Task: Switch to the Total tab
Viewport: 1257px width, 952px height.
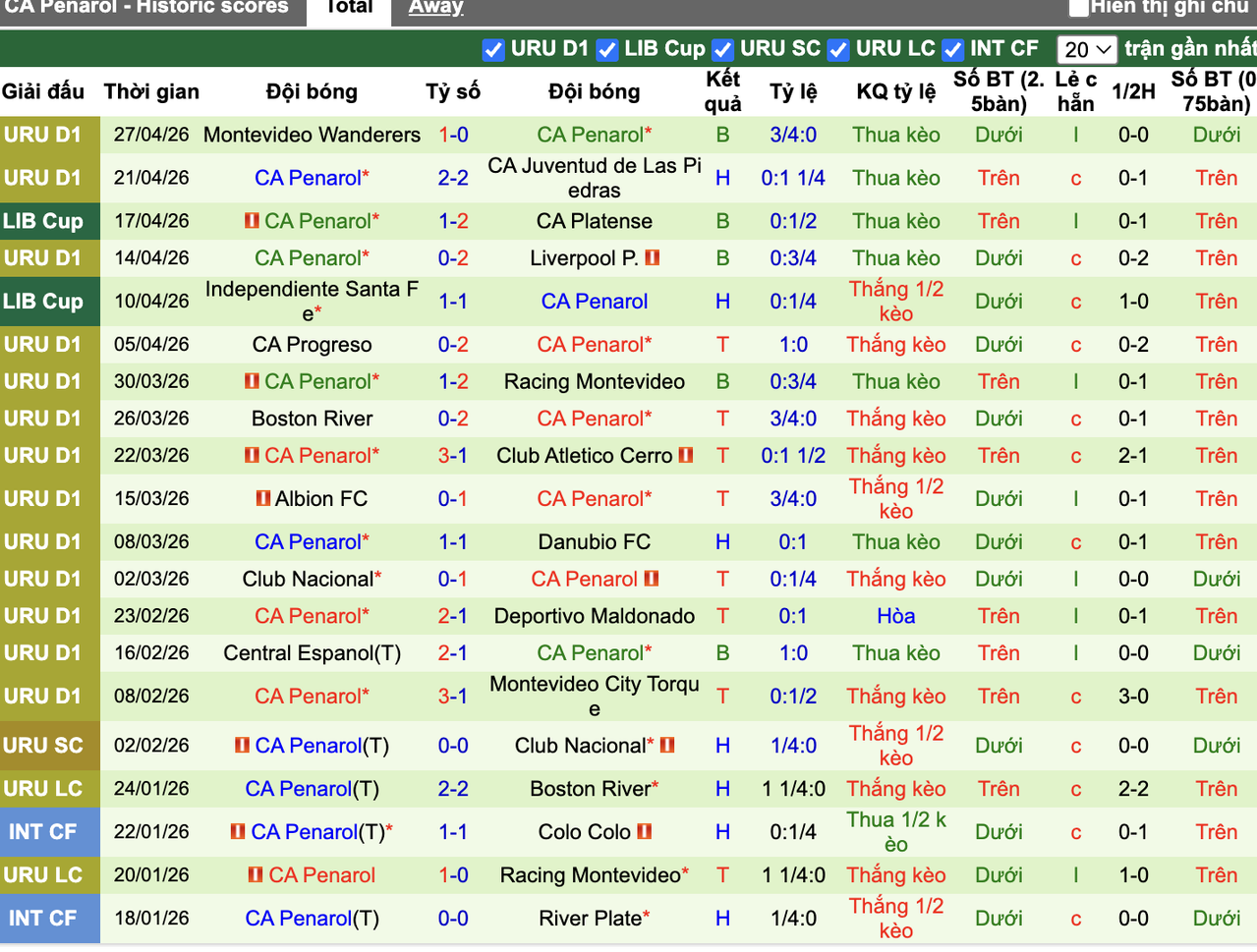Action: [x=349, y=8]
